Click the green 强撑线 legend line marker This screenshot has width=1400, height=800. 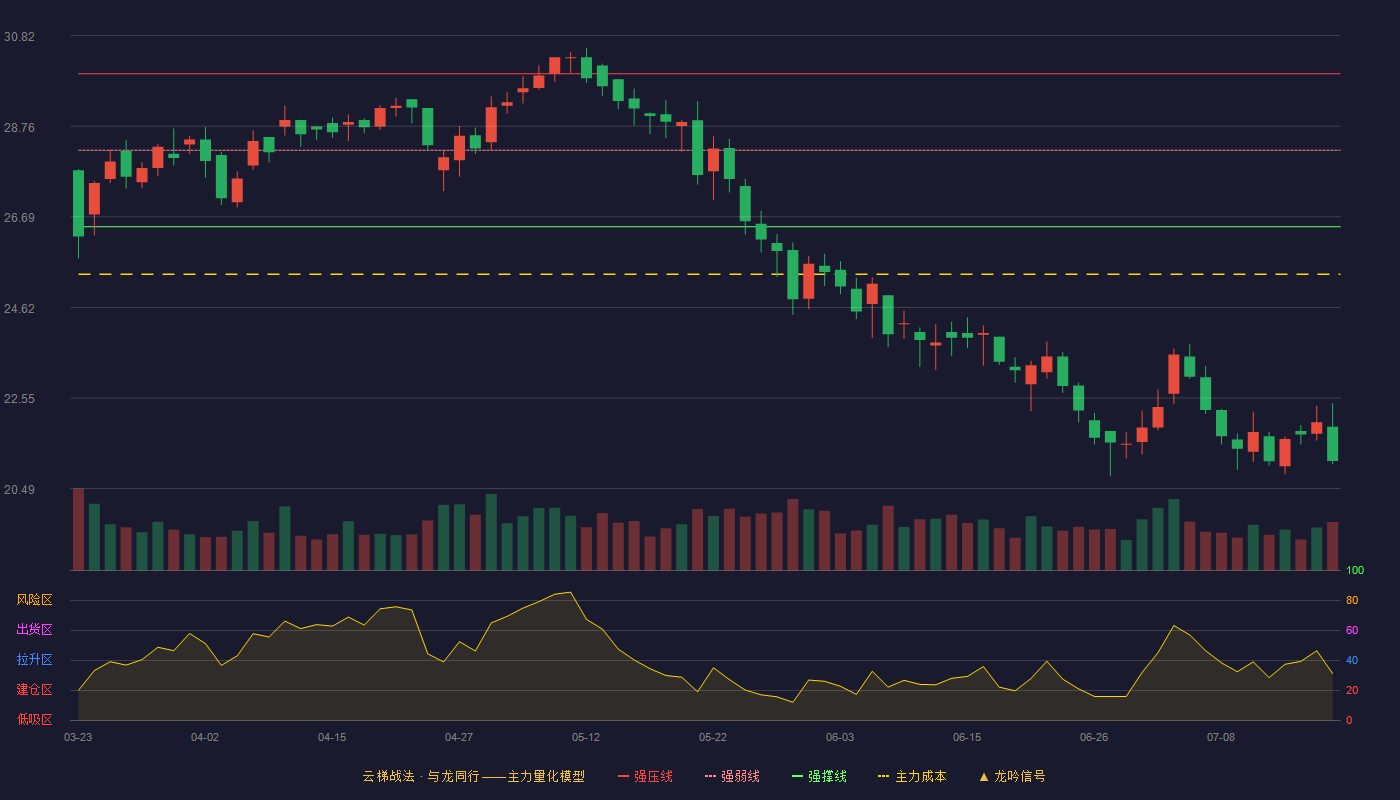[x=797, y=776]
